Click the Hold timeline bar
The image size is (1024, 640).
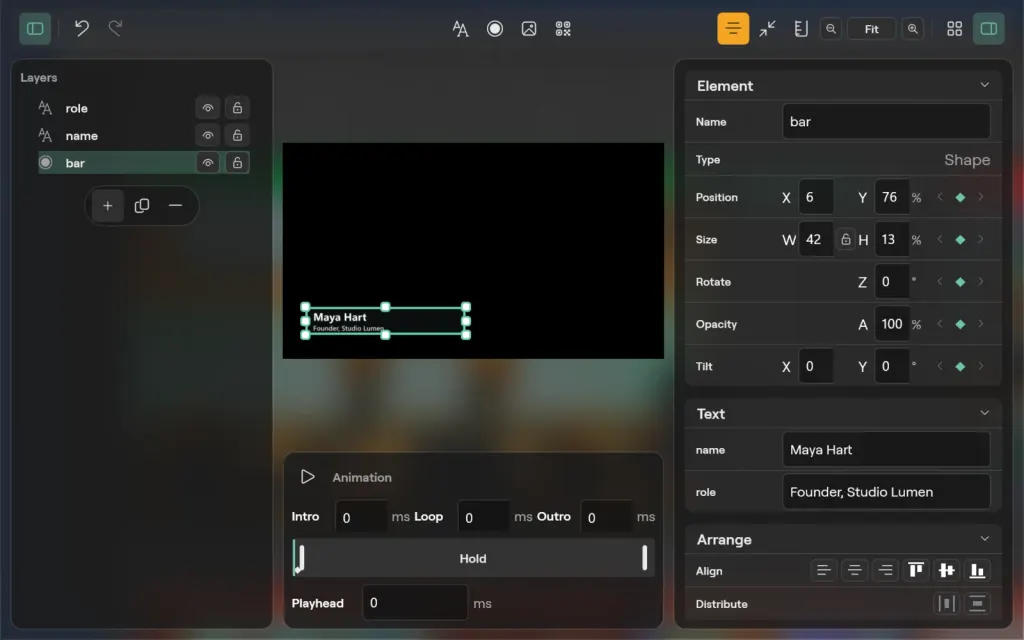coord(473,558)
